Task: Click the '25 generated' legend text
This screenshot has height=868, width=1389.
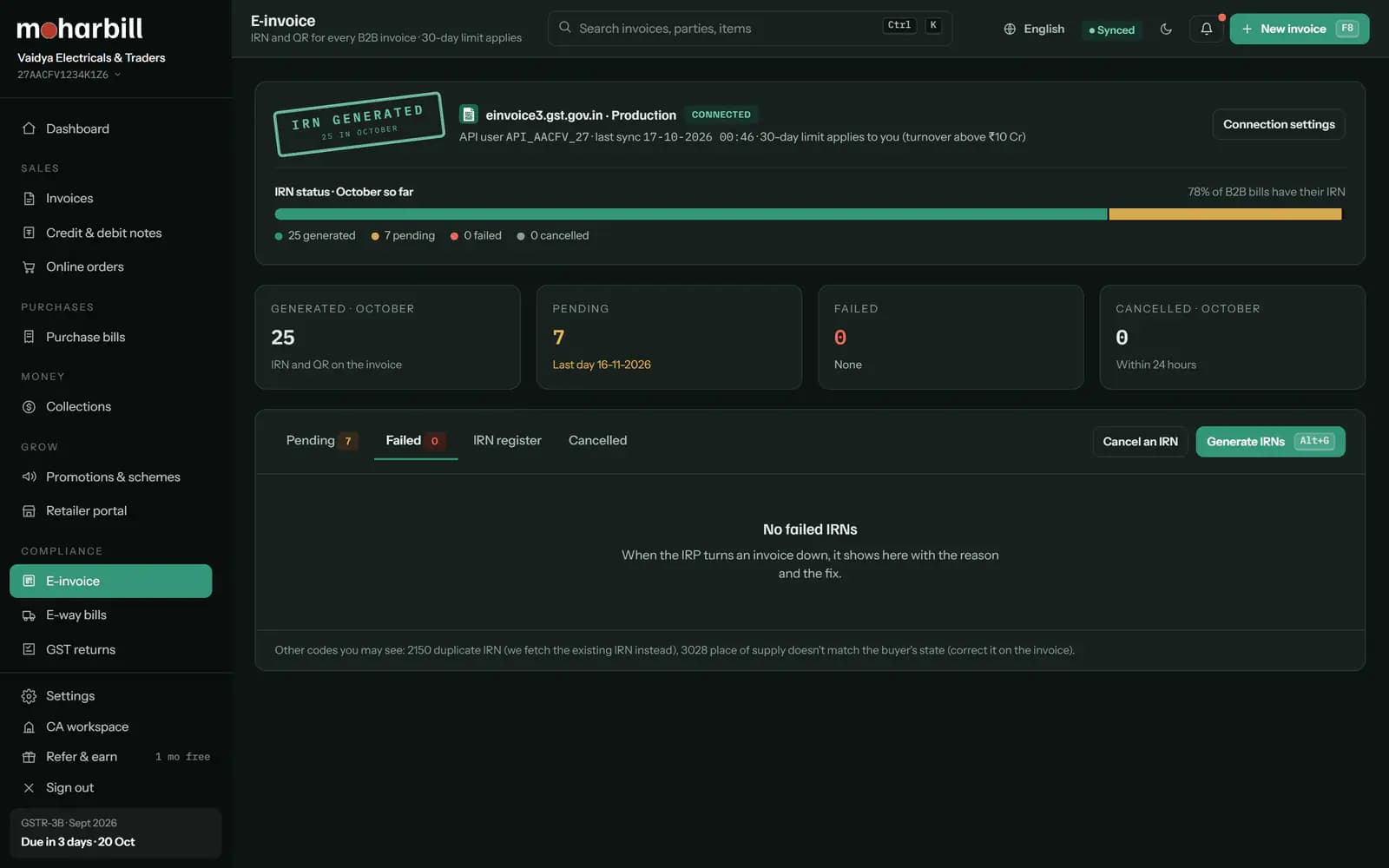Action: (322, 235)
